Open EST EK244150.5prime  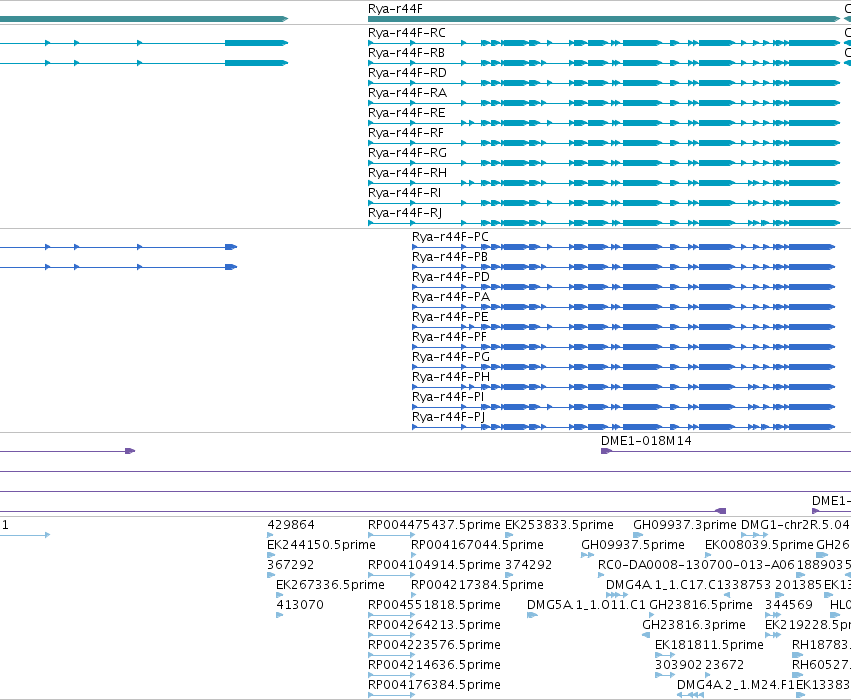pyautogui.click(x=321, y=546)
